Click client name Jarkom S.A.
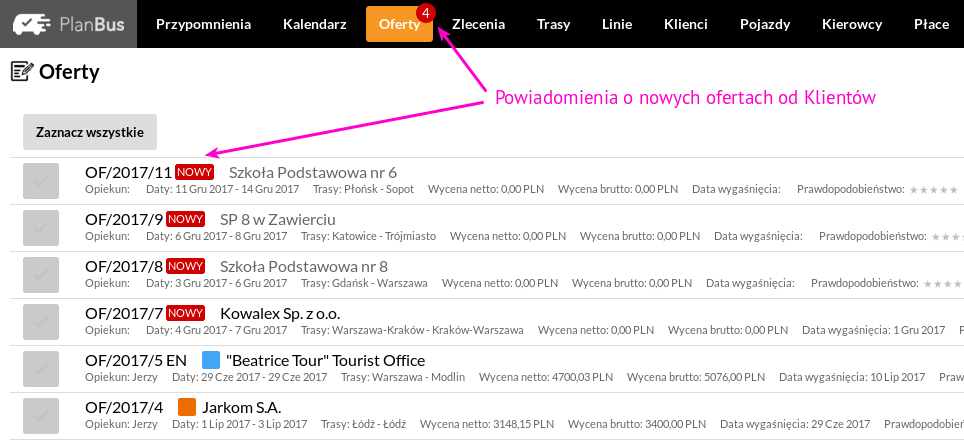Image resolution: width=964 pixels, height=440 pixels. [x=242, y=407]
